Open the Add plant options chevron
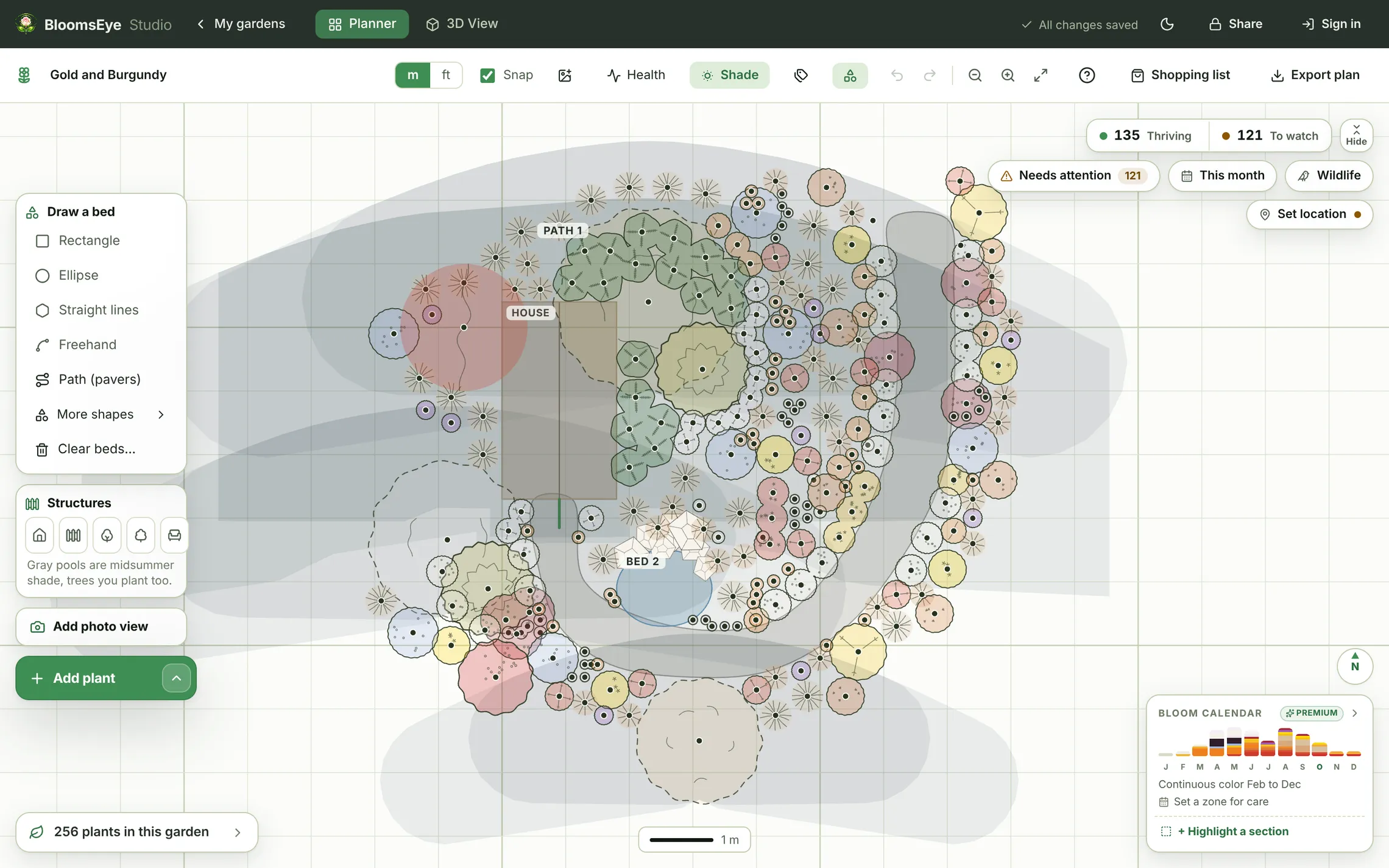Viewport: 1389px width, 868px height. 176,678
